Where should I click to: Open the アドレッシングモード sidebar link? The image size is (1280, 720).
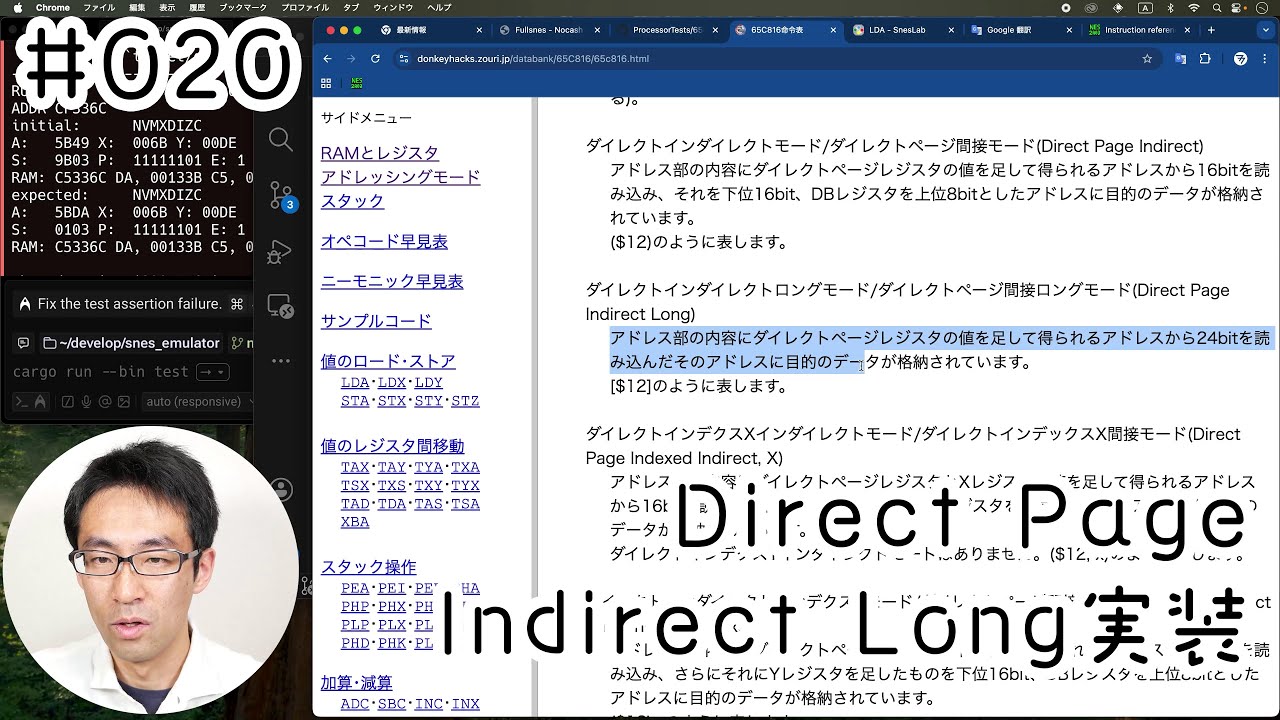click(400, 177)
